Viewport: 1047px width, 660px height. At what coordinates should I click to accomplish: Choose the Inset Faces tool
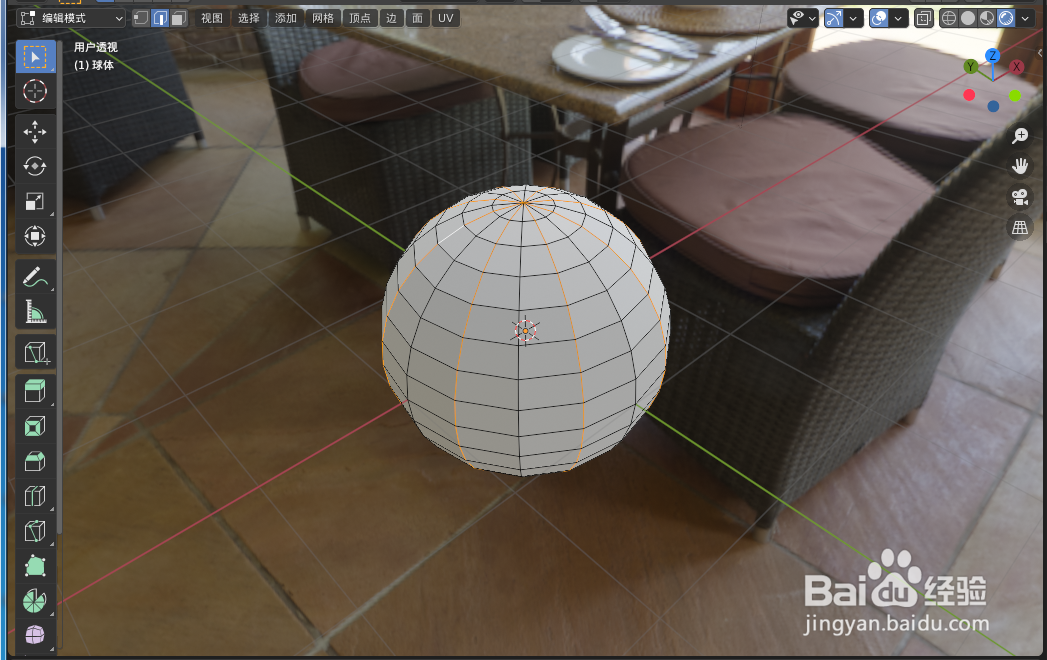pos(35,424)
